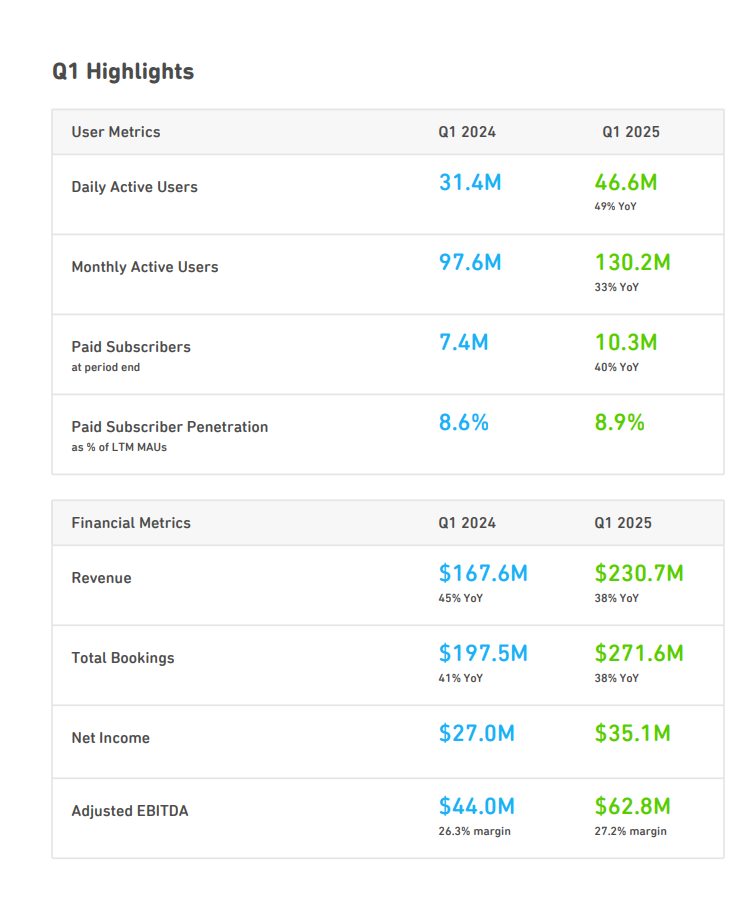Click the "as % of LTM MAUs" footnote
Image resolution: width=749 pixels, height=919 pixels.
[x=119, y=447]
